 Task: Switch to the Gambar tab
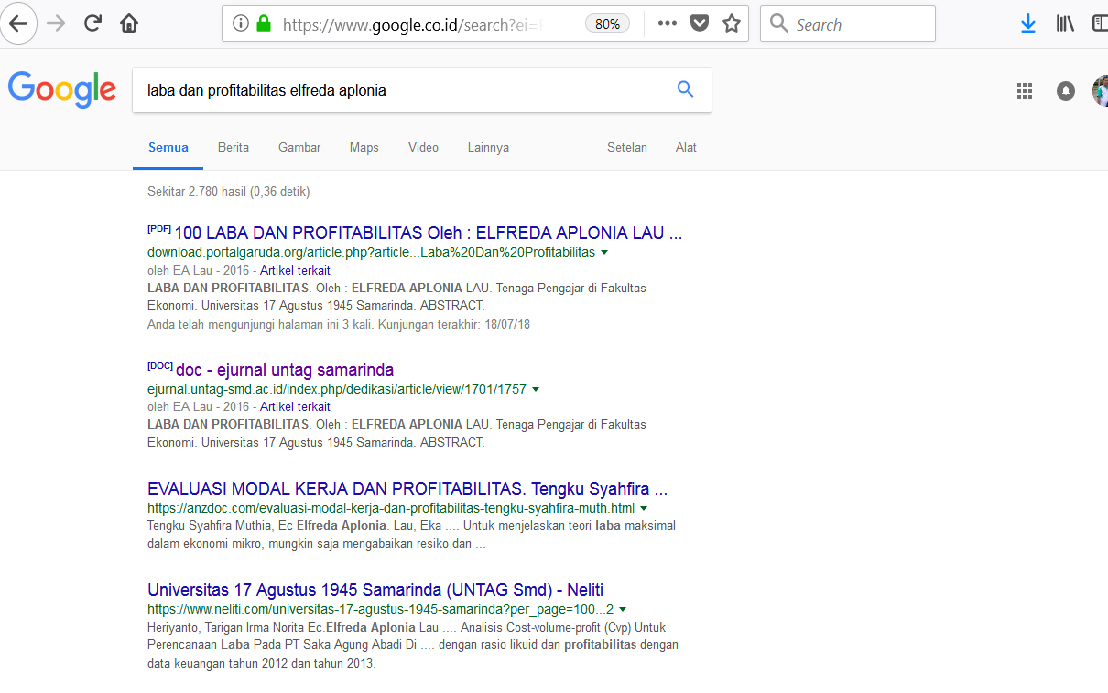point(299,148)
